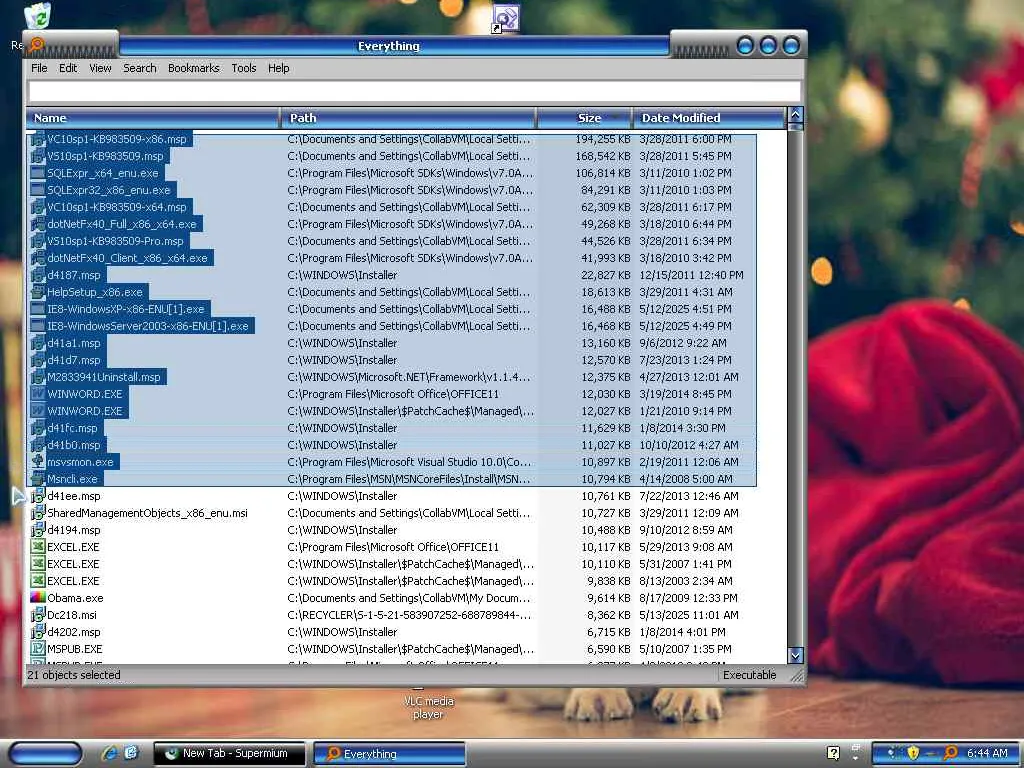The height and width of the screenshot is (768, 1024).
Task: Click the Everything magnifier icon in title bar
Action: click(x=37, y=45)
